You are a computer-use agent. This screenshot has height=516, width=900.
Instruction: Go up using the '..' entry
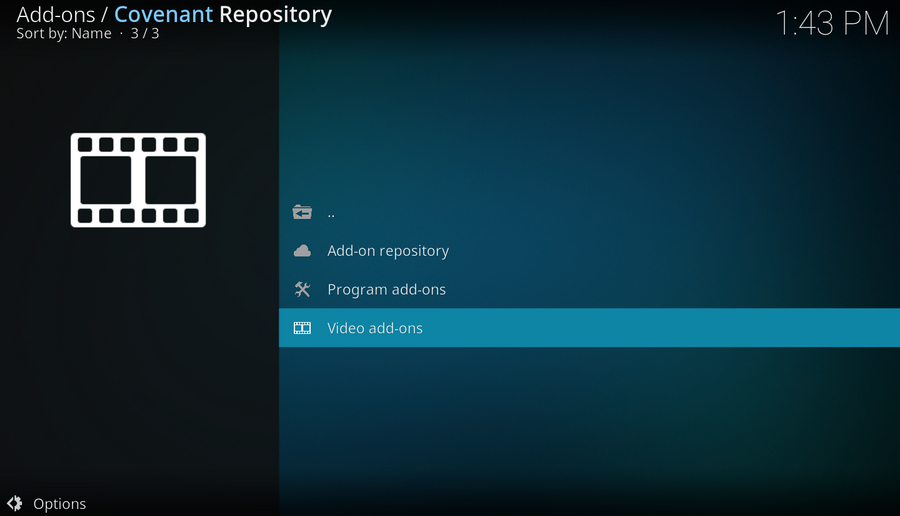(589, 212)
